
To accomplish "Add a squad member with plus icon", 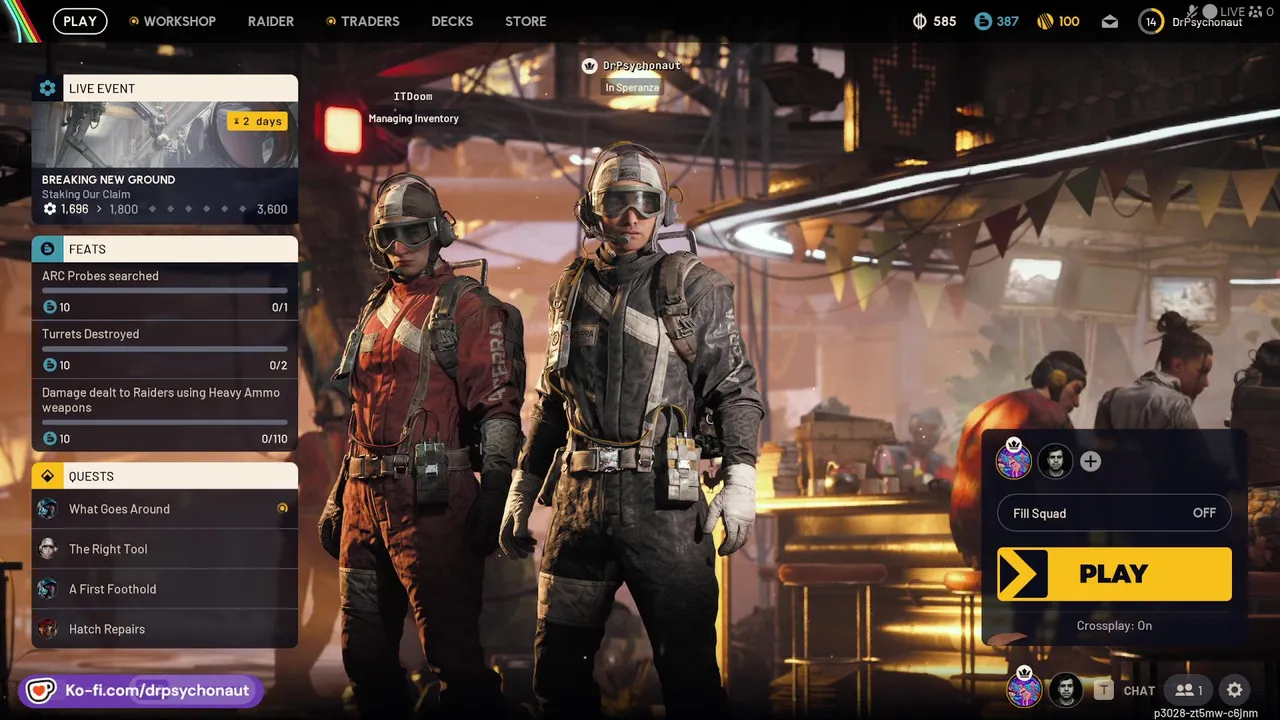I will (x=1091, y=461).
